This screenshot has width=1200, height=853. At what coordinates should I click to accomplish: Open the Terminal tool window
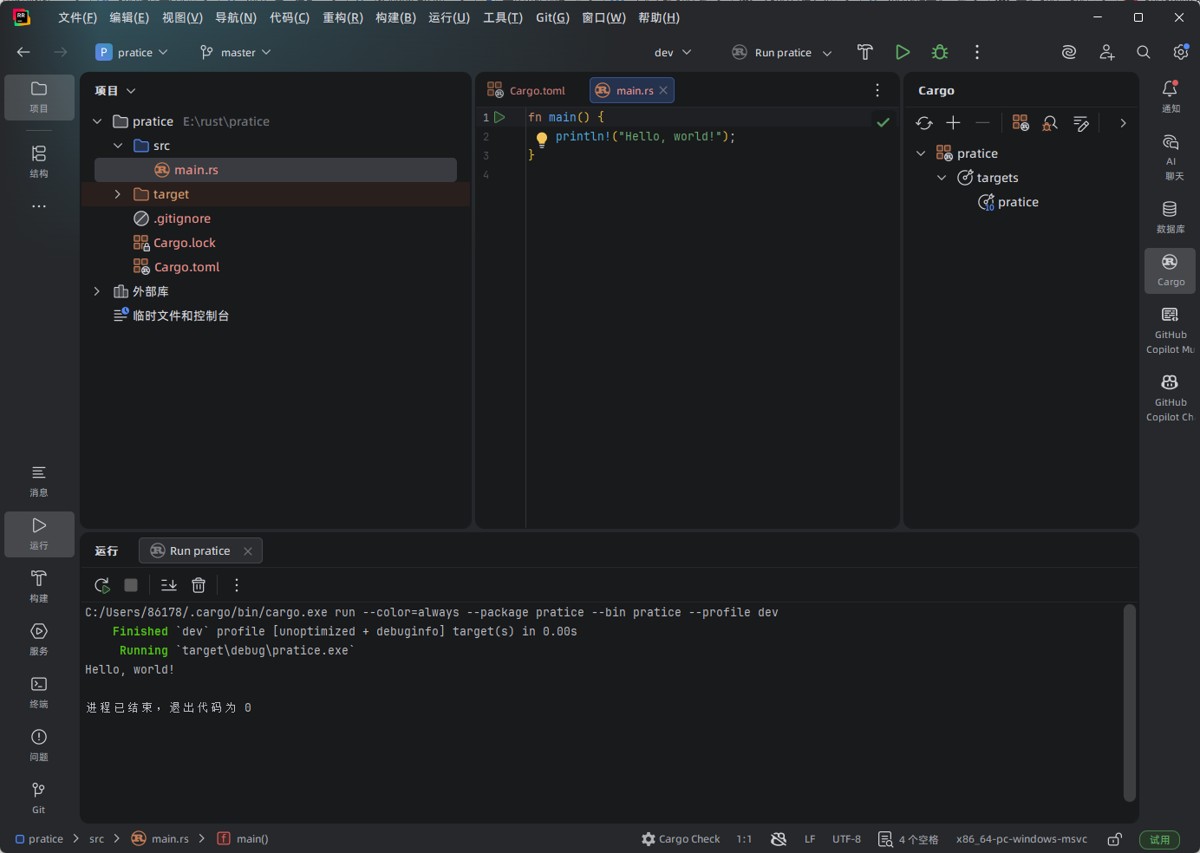[39, 691]
